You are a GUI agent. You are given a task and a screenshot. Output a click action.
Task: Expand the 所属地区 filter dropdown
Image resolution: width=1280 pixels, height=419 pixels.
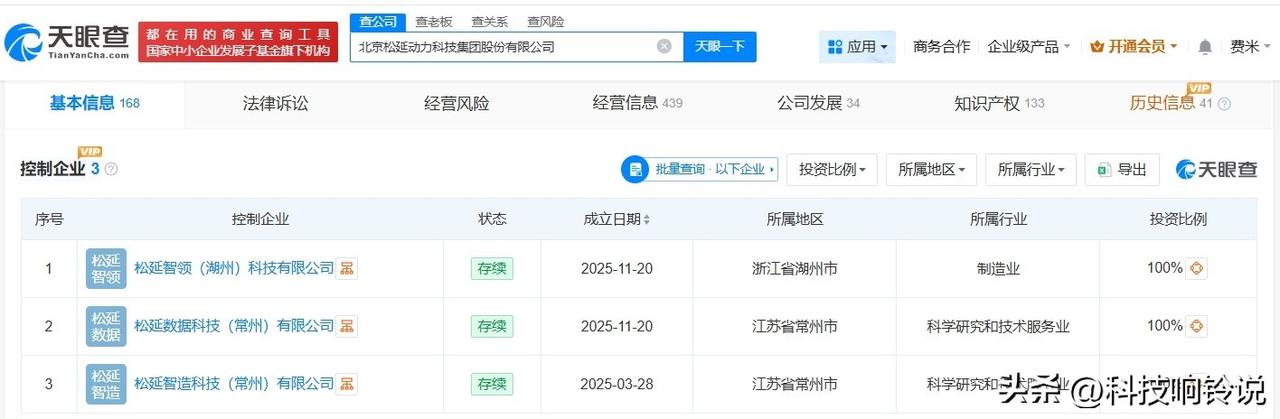(x=931, y=170)
